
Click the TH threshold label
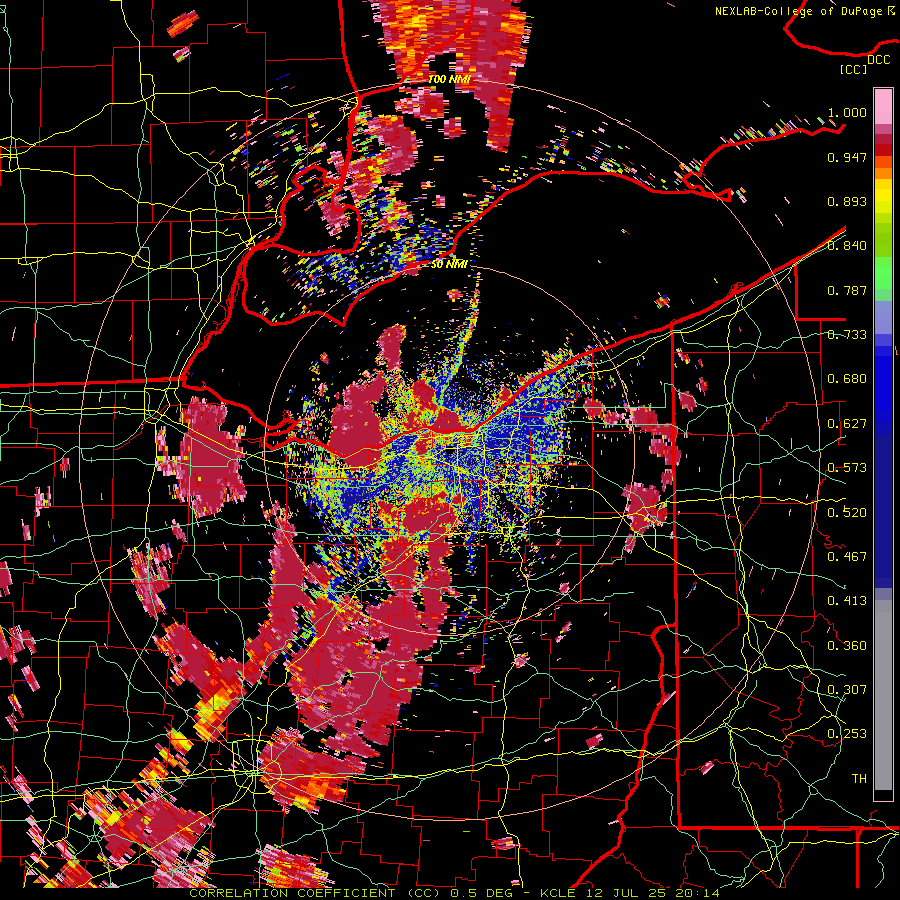[859, 779]
